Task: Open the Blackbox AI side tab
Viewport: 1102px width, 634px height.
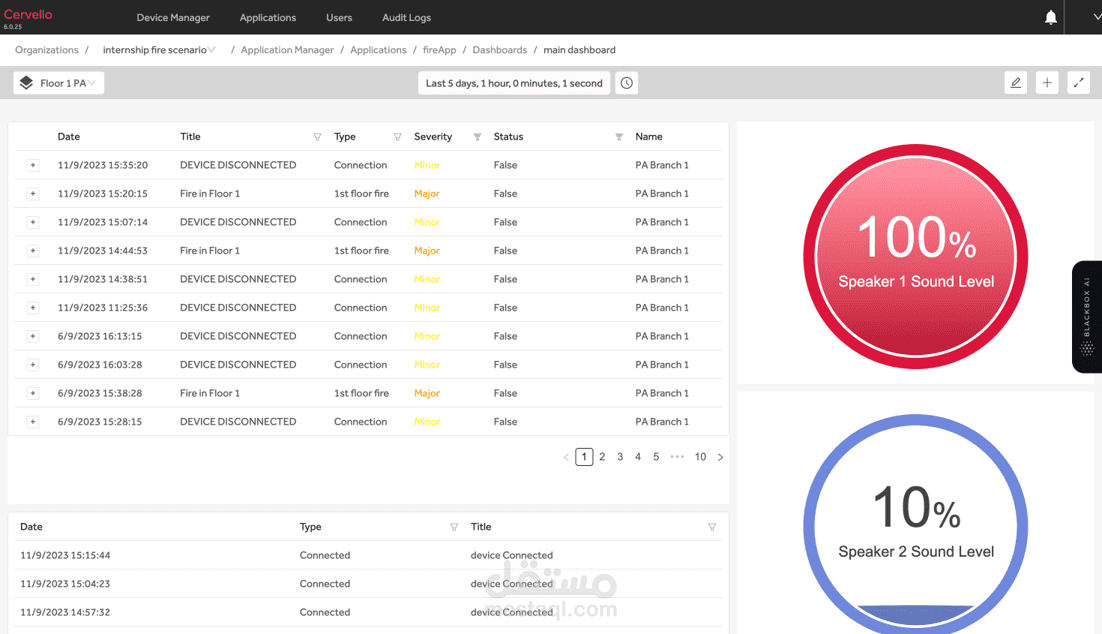Action: click(1087, 317)
